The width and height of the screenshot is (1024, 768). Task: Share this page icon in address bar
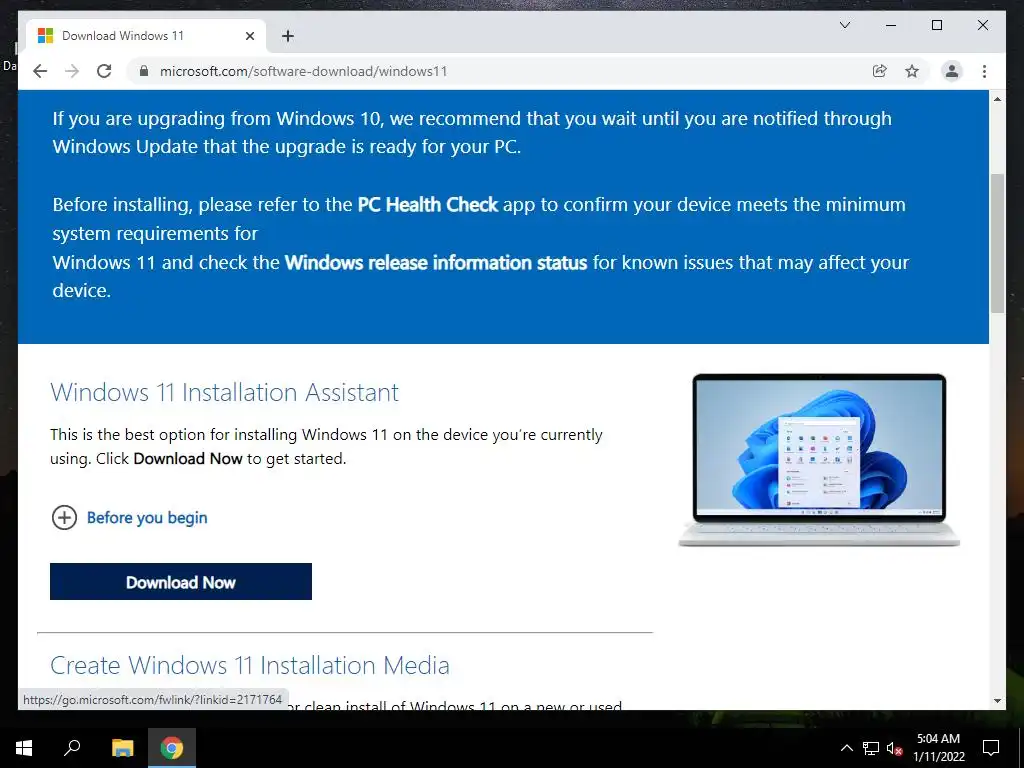coord(880,71)
